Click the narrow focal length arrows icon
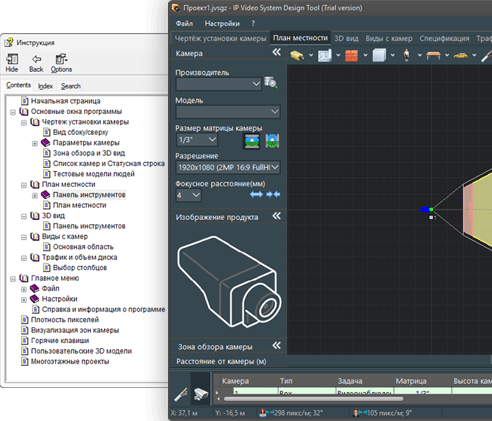 click(x=273, y=194)
